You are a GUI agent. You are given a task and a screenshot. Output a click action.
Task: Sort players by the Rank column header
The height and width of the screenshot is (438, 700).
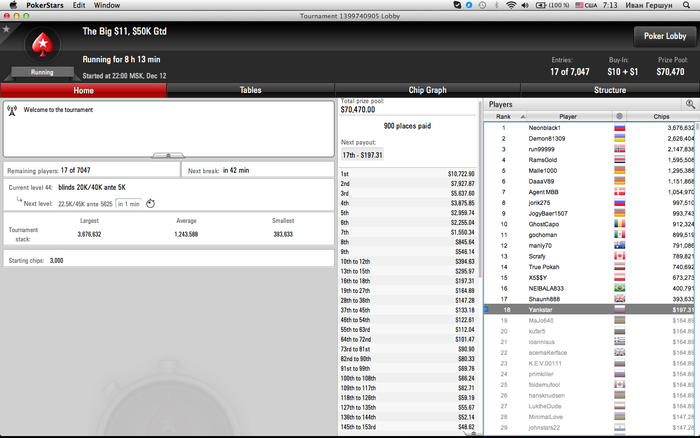coord(505,117)
